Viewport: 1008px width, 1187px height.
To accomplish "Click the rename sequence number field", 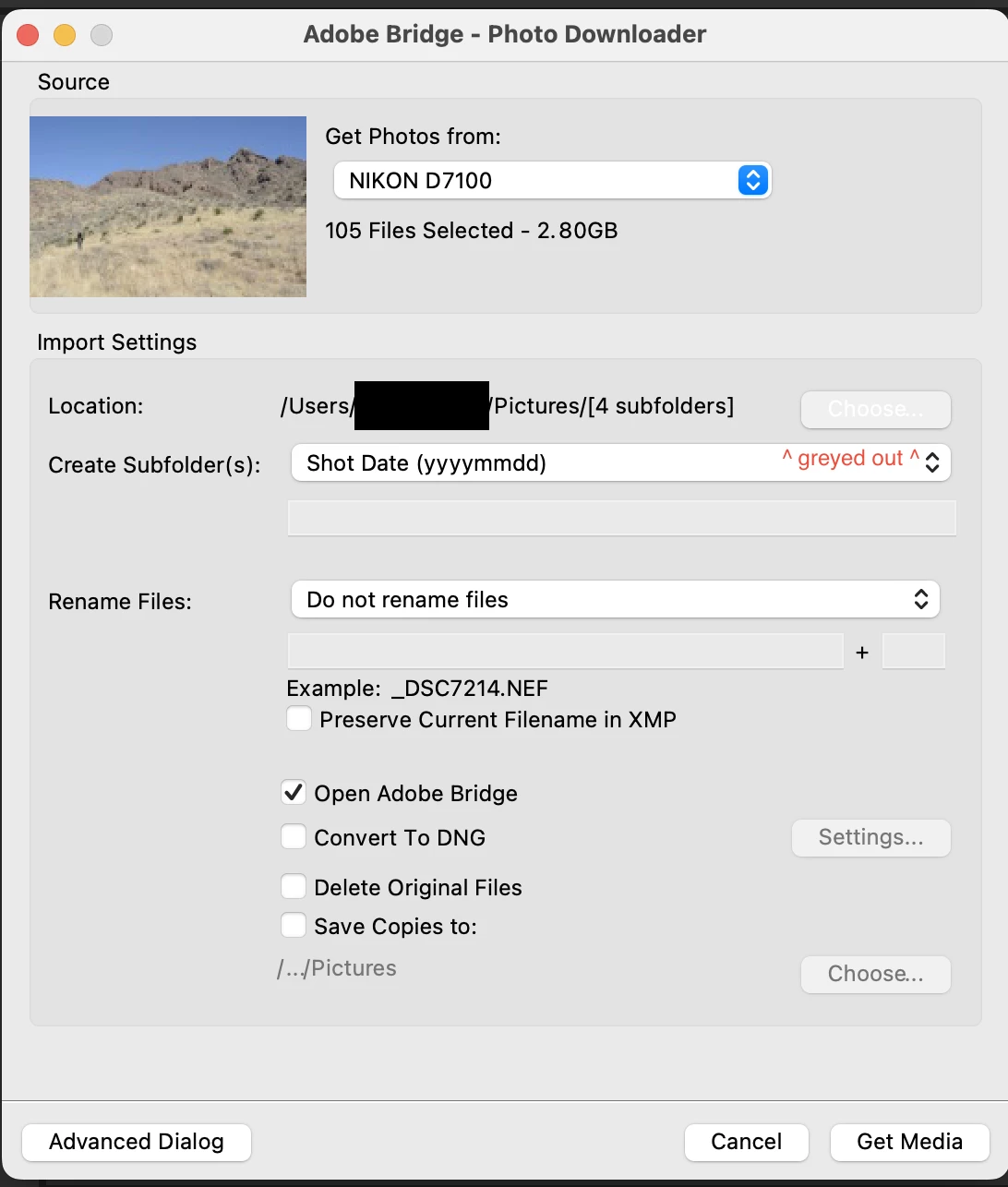I will pos(914,651).
